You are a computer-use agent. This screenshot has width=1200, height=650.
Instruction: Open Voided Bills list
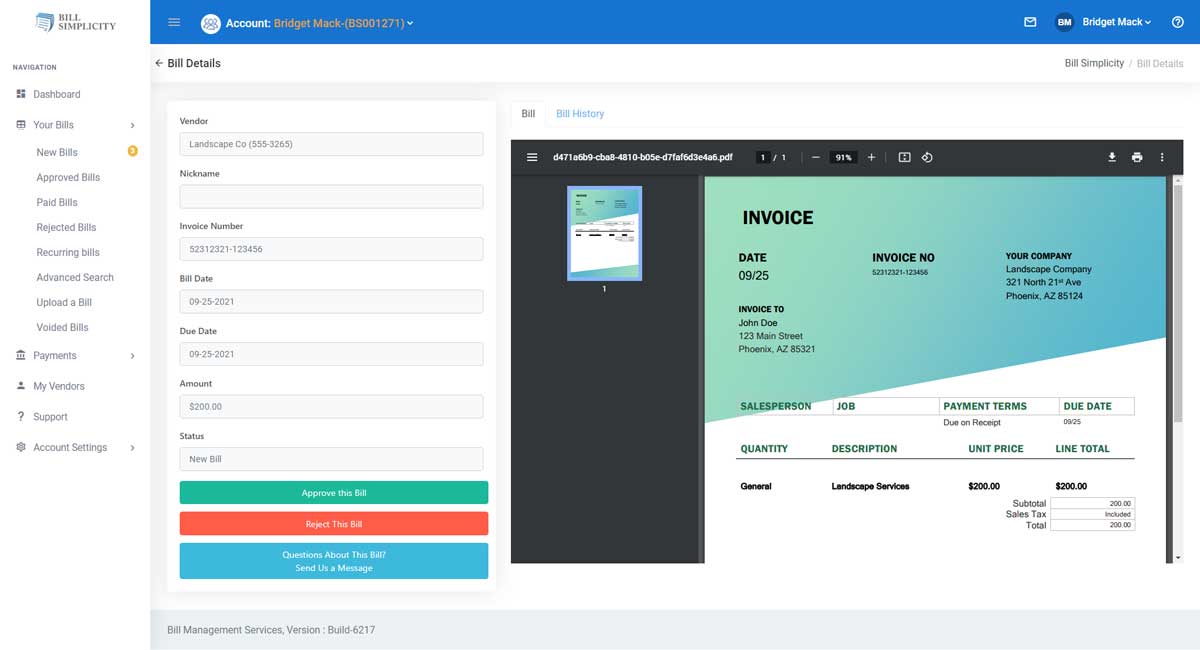point(62,327)
